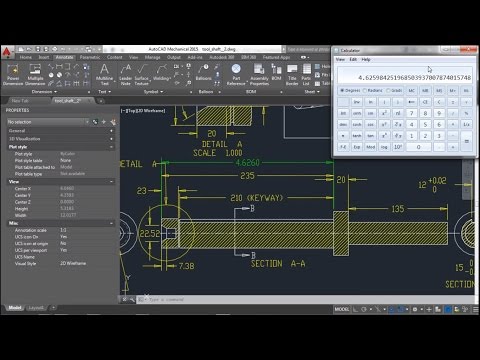This screenshot has height=360, width=480.
Task: Expand the General properties section
Action: (x=111, y=131)
